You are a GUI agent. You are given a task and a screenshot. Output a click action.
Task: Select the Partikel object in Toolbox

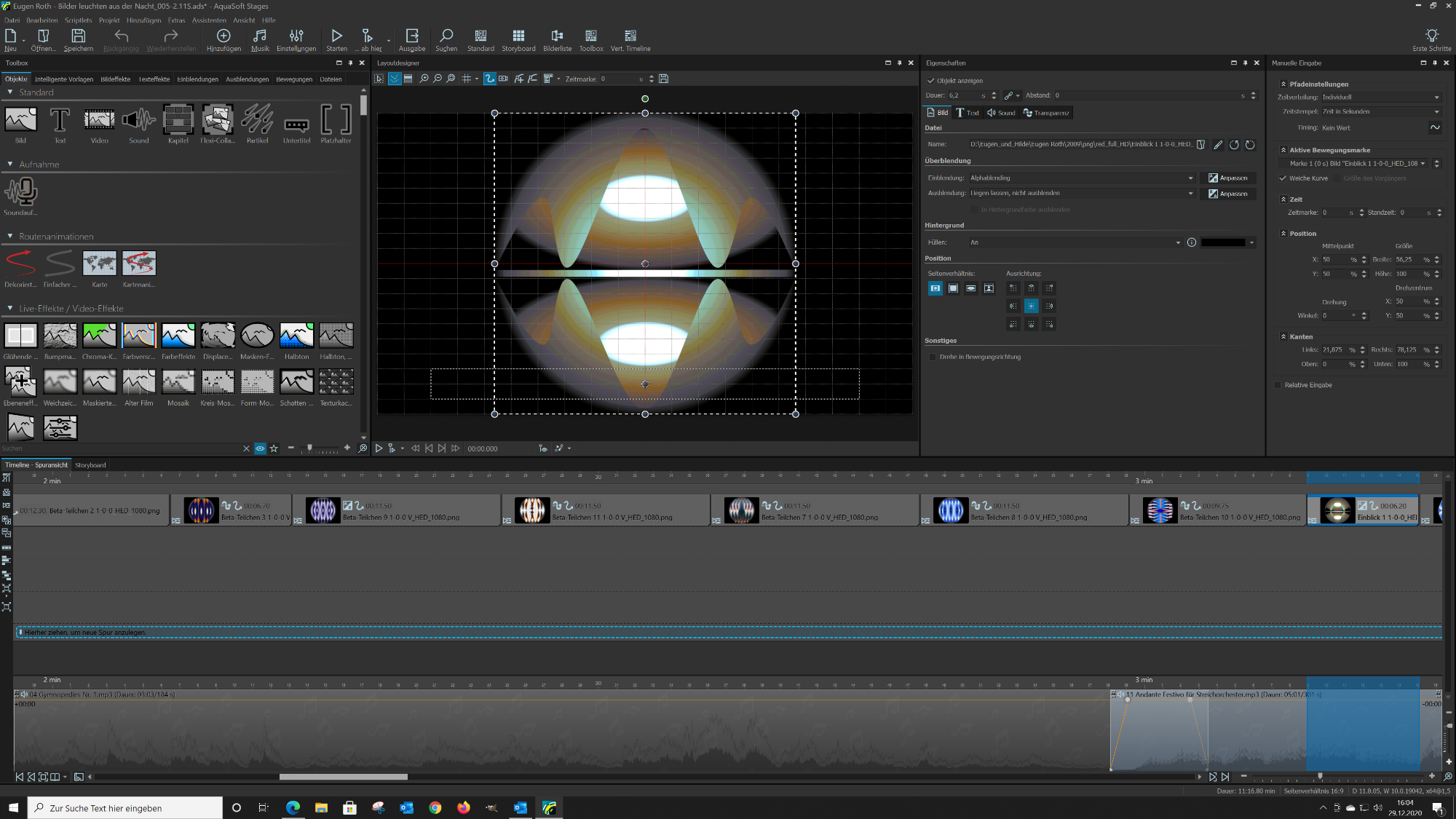[x=257, y=119]
